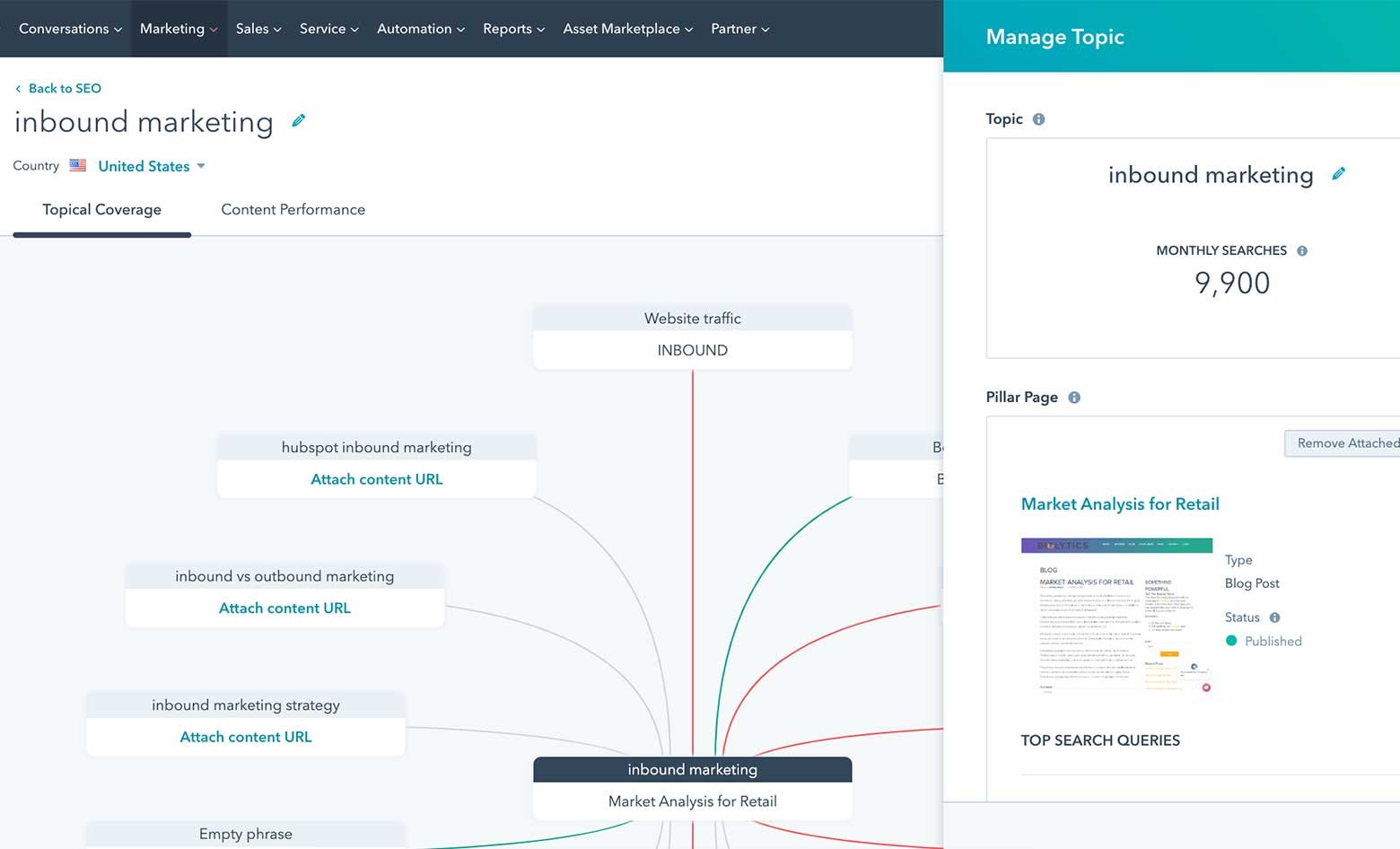The height and width of the screenshot is (849, 1400).
Task: Attach content URL for inbound marketing strategy
Action: (246, 737)
